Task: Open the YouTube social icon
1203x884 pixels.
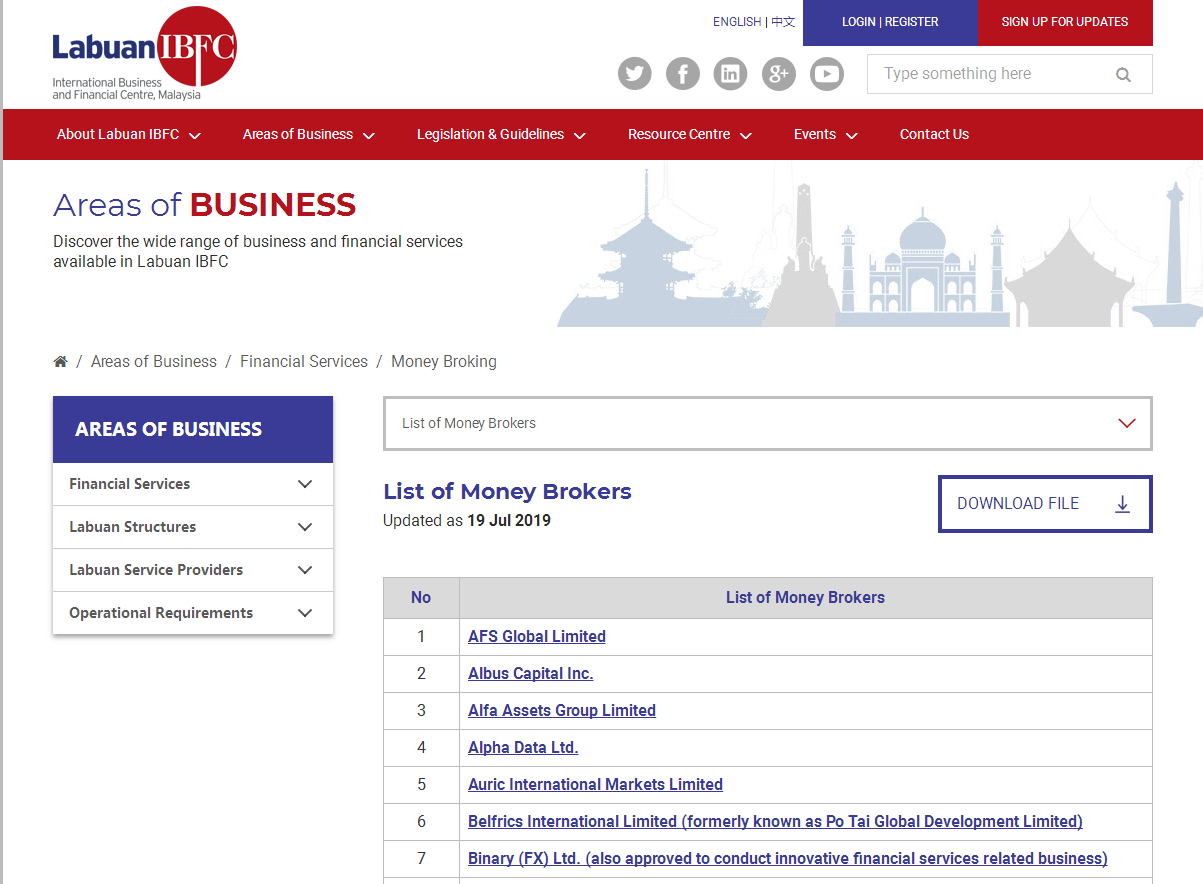Action: 826,74
